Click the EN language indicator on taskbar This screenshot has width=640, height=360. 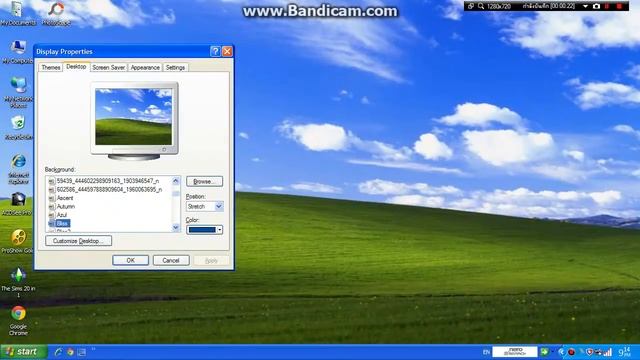pos(486,352)
